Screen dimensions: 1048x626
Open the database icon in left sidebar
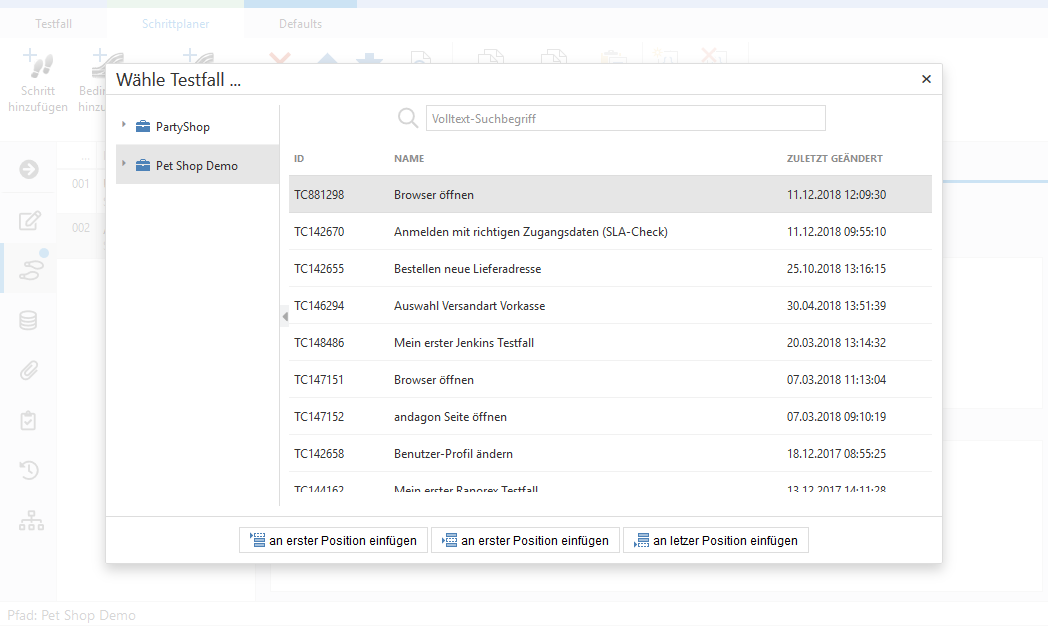coord(30,321)
